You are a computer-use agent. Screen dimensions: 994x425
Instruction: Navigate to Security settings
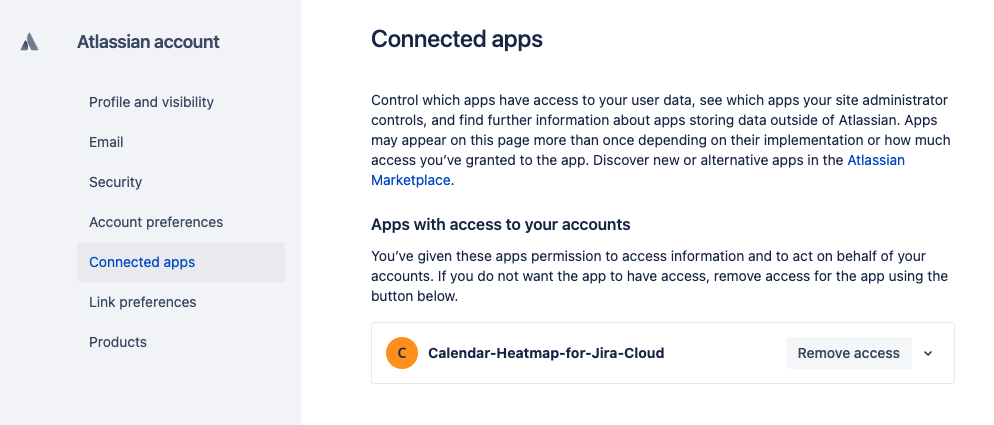116,182
